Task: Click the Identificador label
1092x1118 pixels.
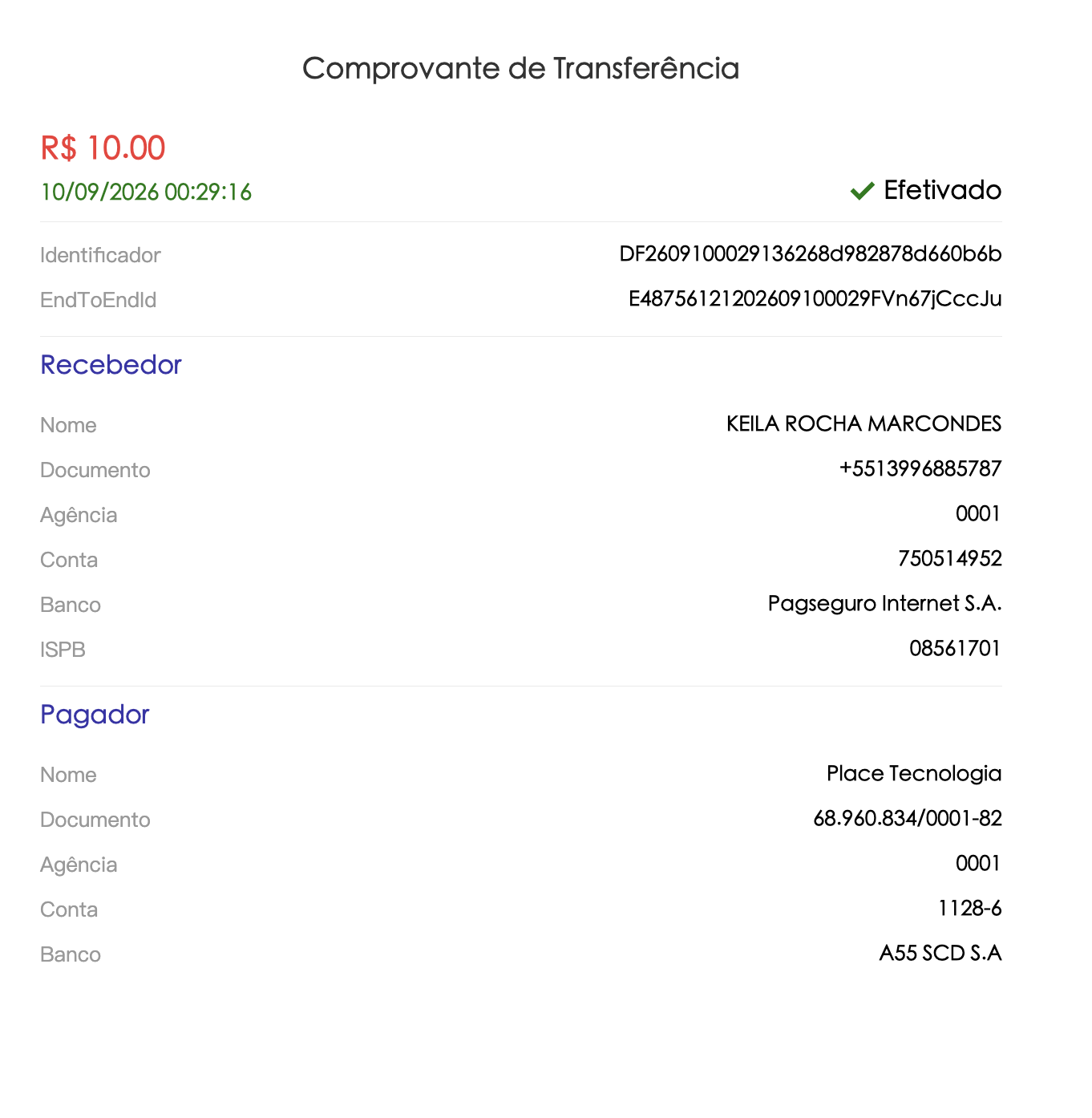Action: tap(100, 255)
